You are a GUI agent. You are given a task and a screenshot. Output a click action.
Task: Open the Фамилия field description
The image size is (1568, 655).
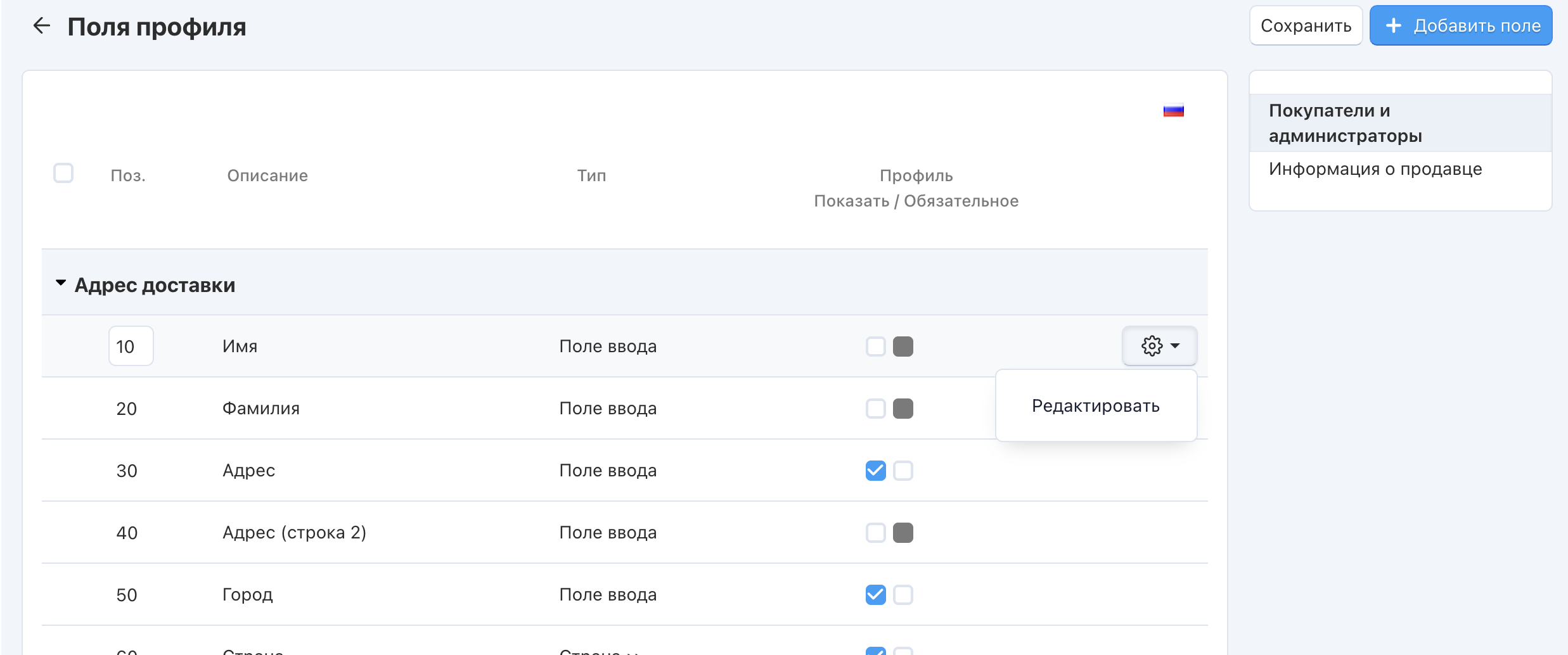(x=260, y=409)
